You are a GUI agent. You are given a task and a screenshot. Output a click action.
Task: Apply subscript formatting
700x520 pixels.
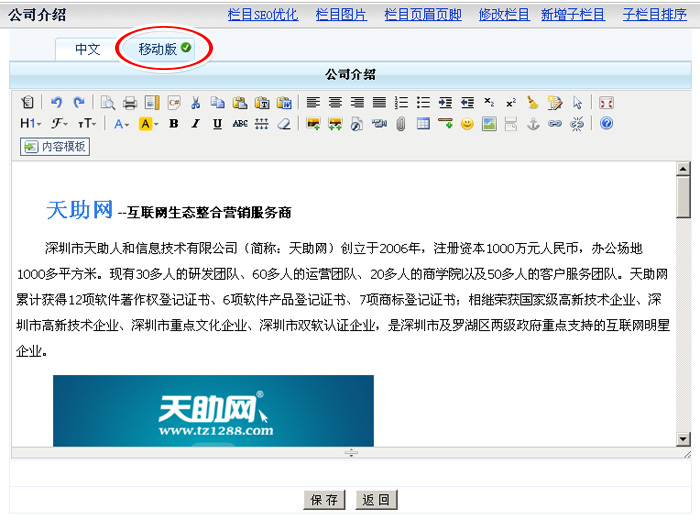[x=489, y=103]
